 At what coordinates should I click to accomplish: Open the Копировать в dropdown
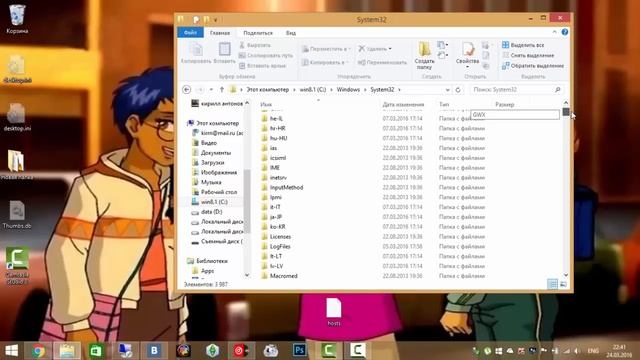(325, 62)
